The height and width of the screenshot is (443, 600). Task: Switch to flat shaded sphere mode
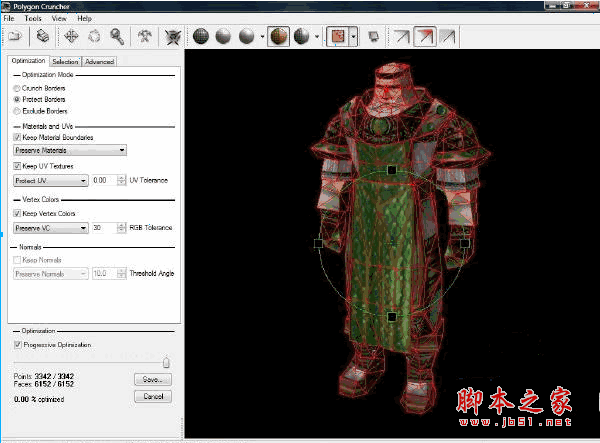(223, 36)
